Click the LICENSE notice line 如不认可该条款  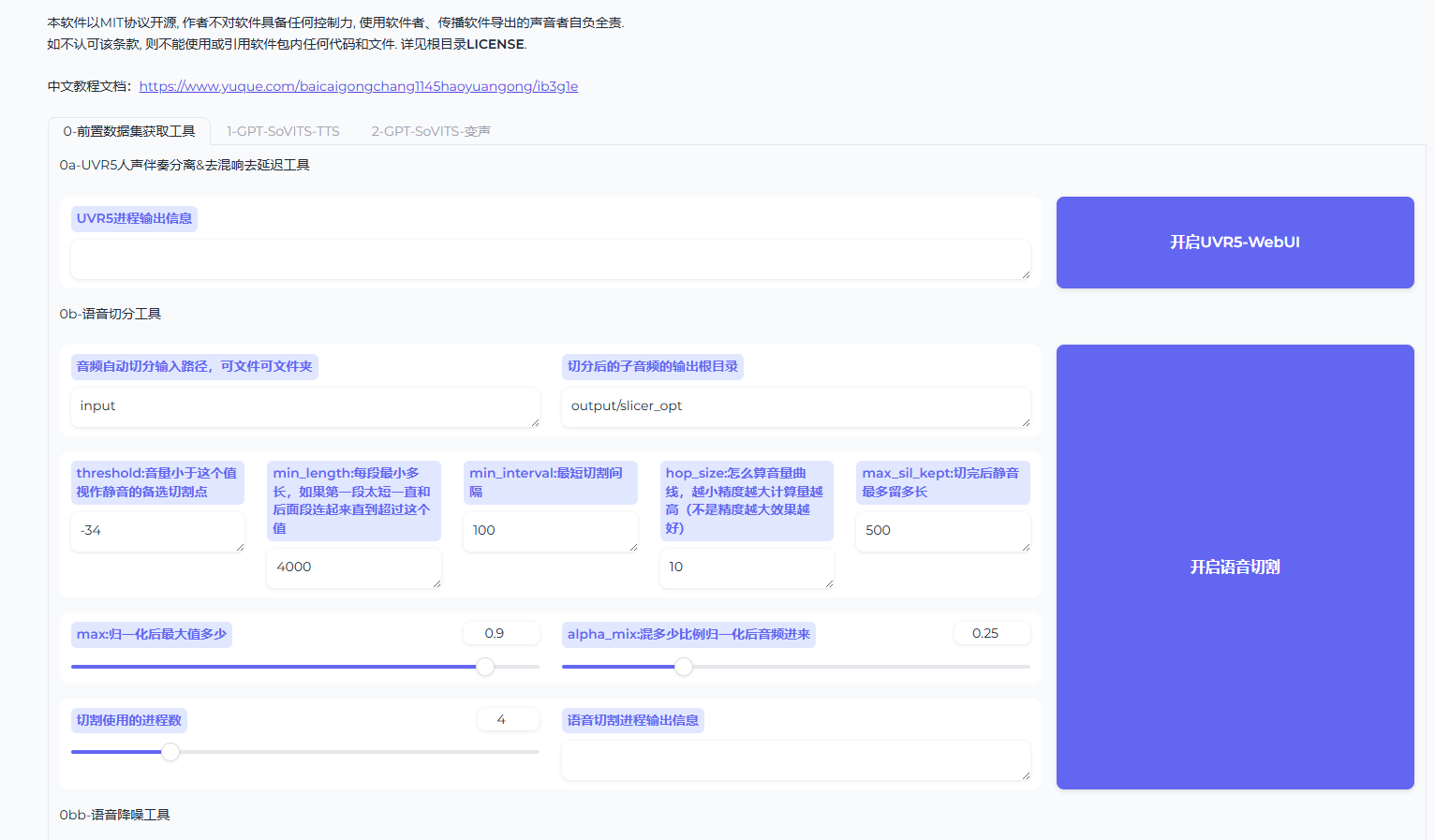pos(287,44)
